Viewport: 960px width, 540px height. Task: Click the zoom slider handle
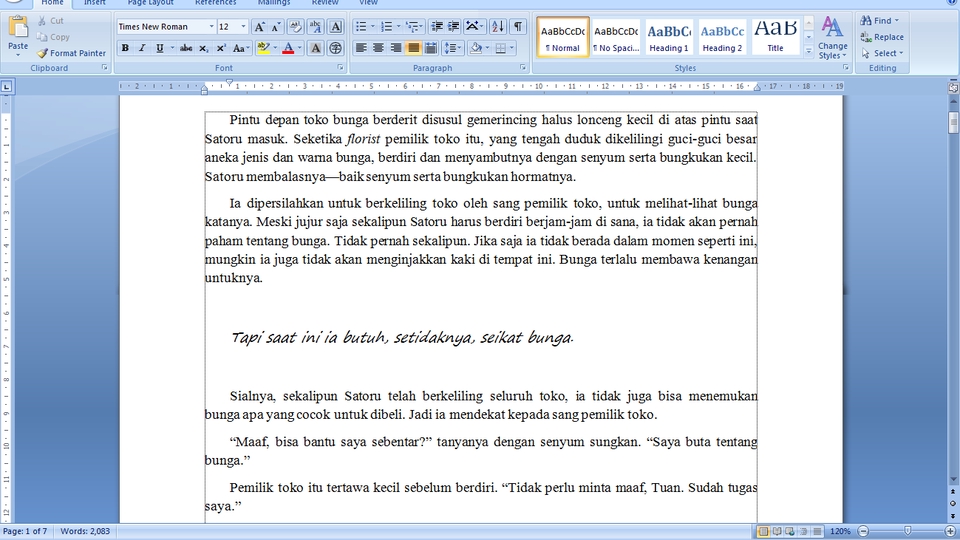tap(907, 531)
